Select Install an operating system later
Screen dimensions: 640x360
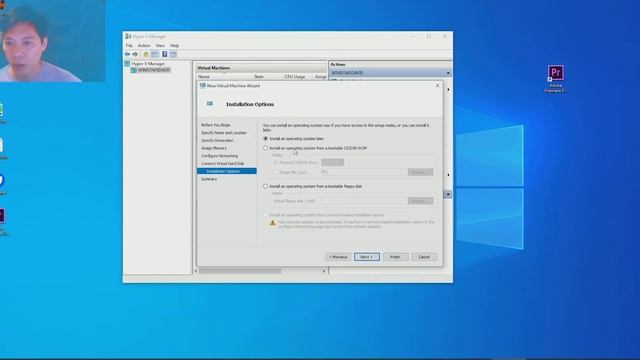point(266,139)
